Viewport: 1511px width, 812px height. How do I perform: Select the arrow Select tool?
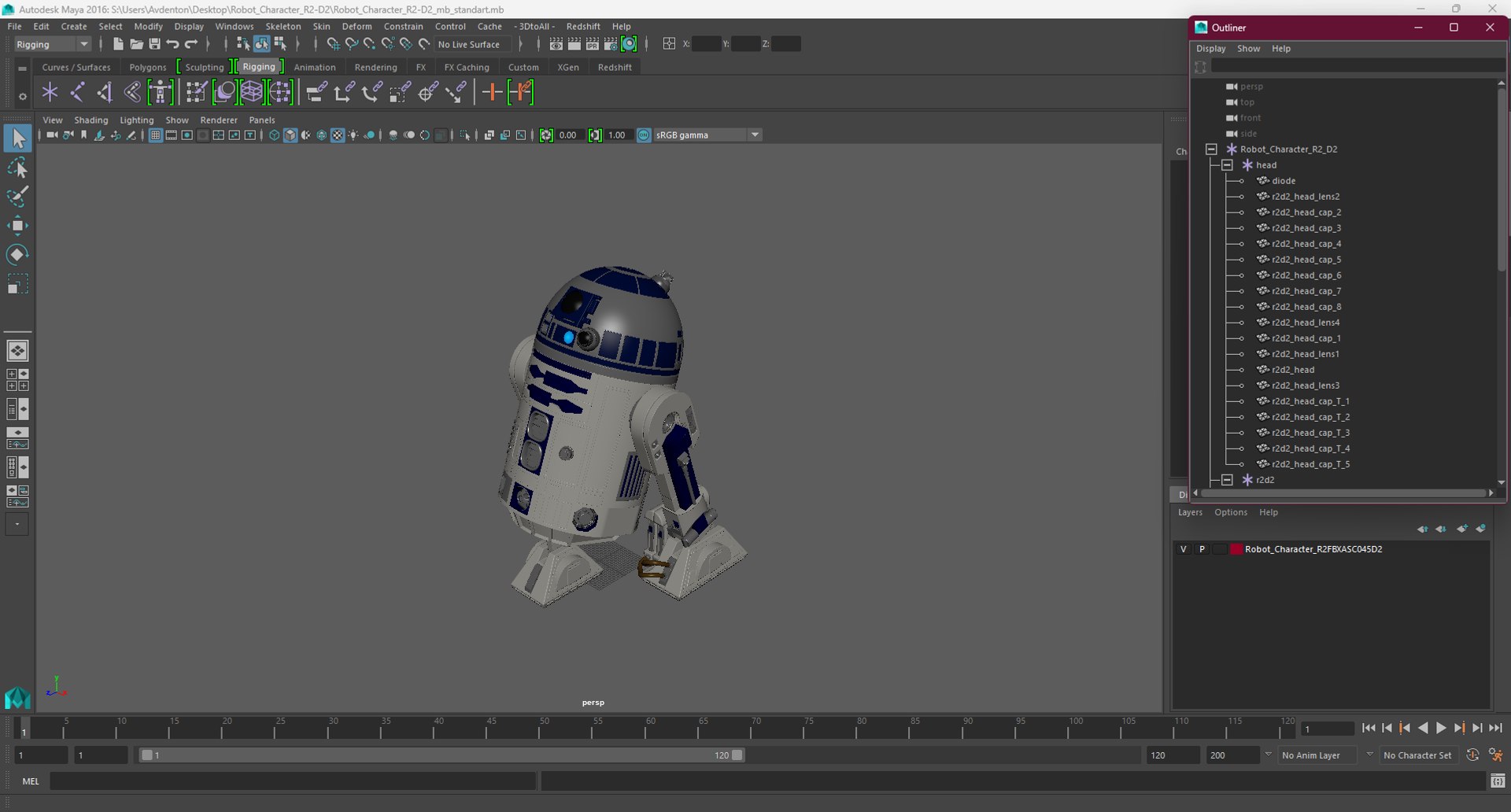tap(17, 138)
